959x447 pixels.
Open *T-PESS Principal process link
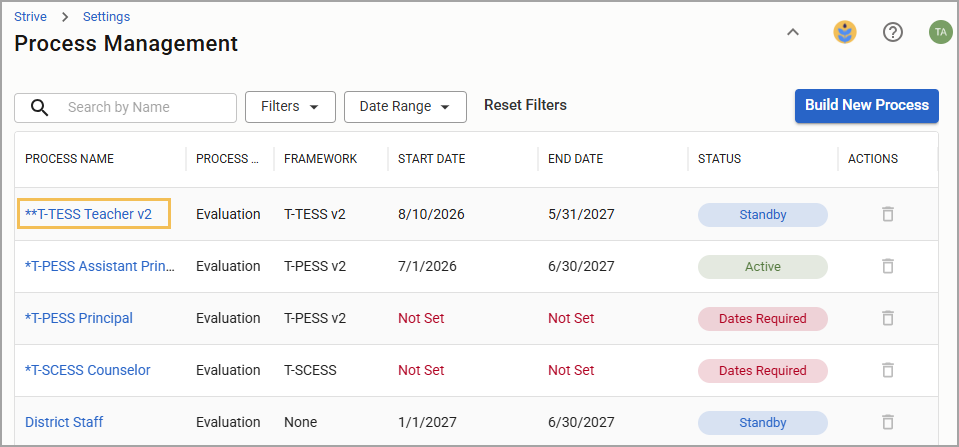click(x=79, y=318)
